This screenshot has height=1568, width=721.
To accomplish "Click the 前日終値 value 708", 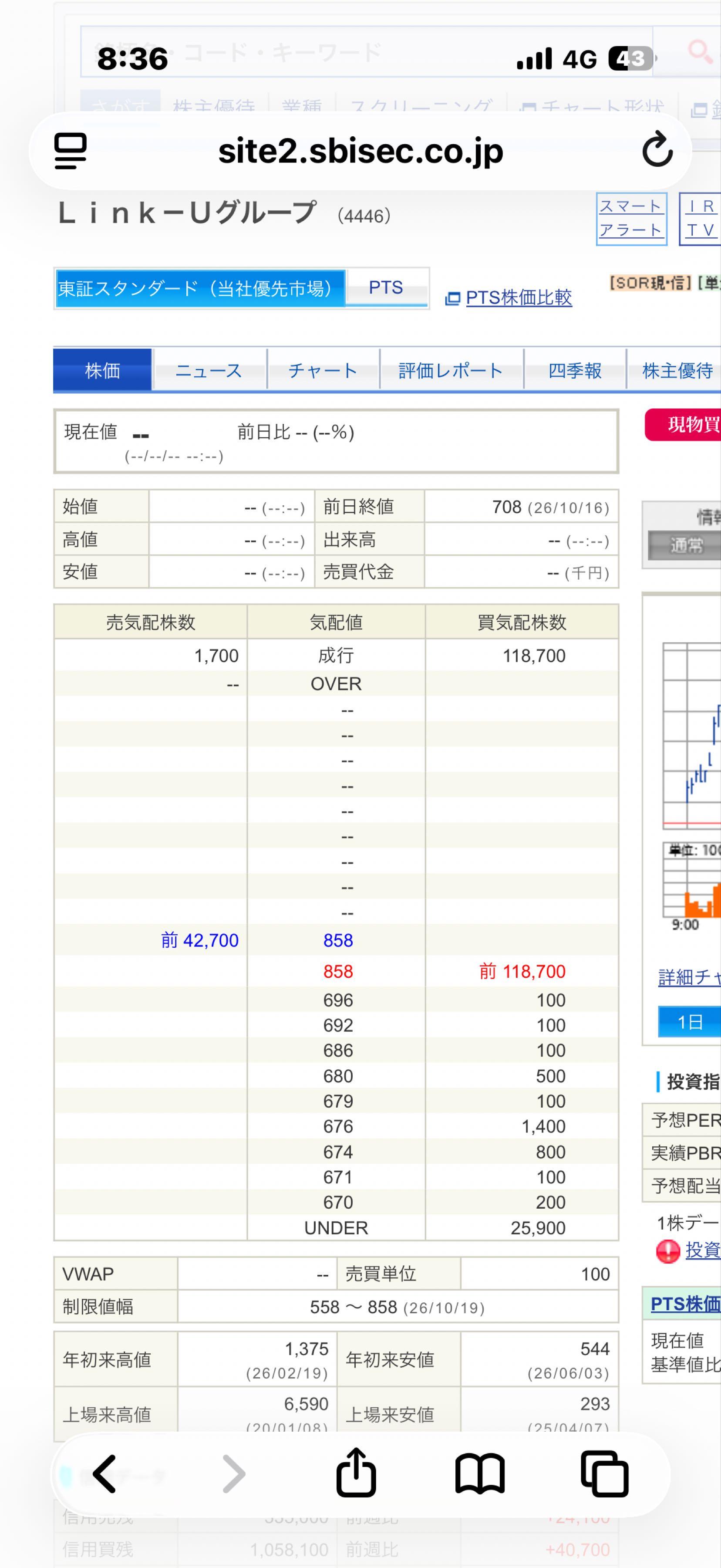I will point(507,507).
